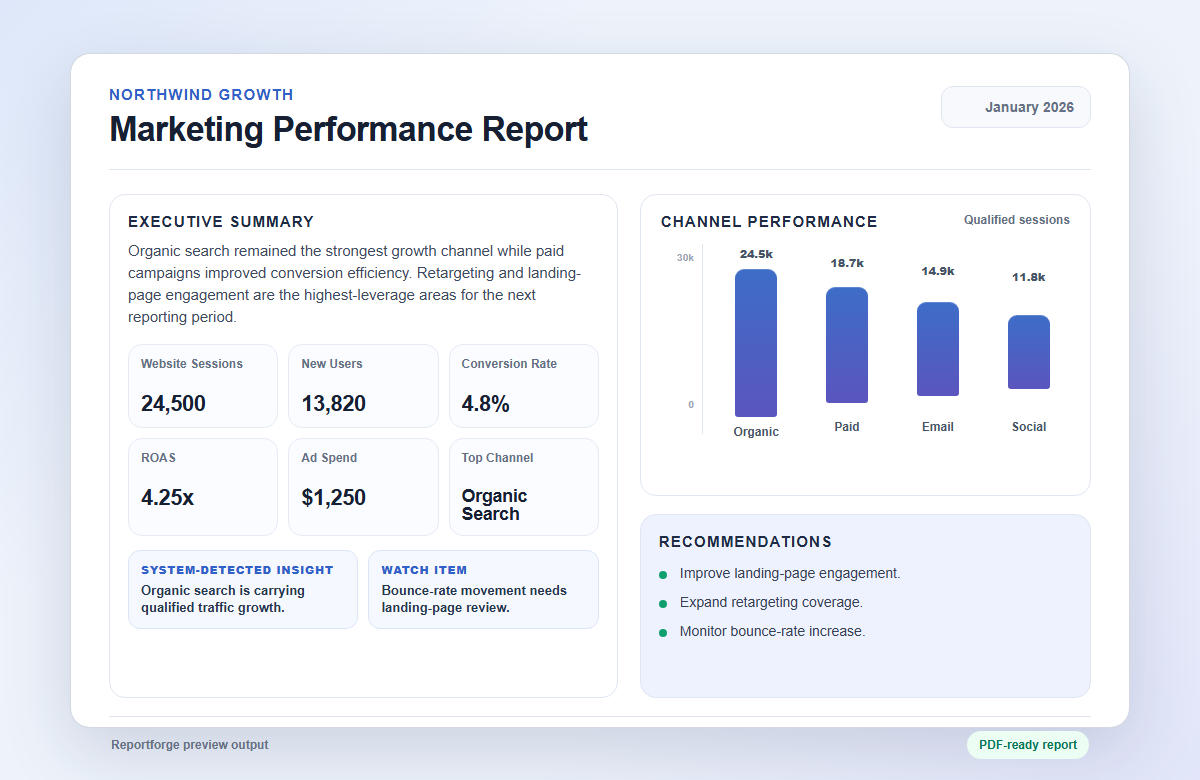Click the 18.7k value label
The image size is (1200, 780).
847,263
